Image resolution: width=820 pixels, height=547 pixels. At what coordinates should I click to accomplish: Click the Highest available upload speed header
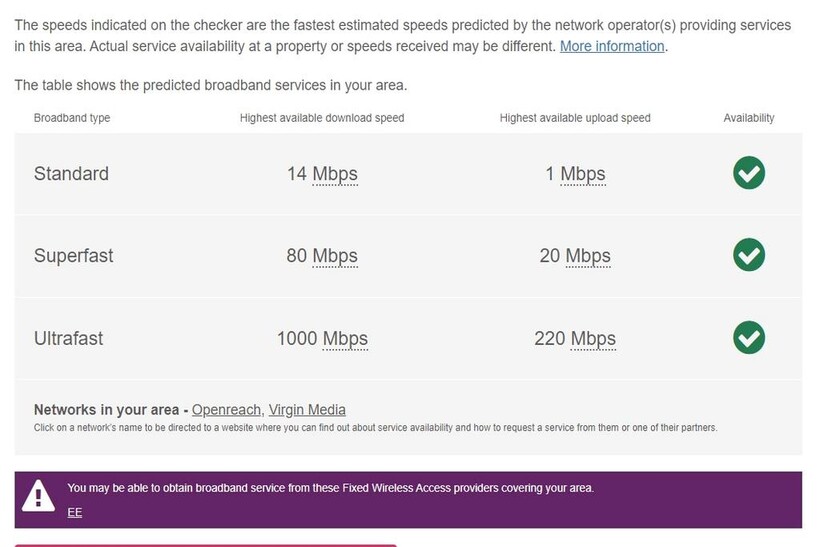pyautogui.click(x=575, y=118)
